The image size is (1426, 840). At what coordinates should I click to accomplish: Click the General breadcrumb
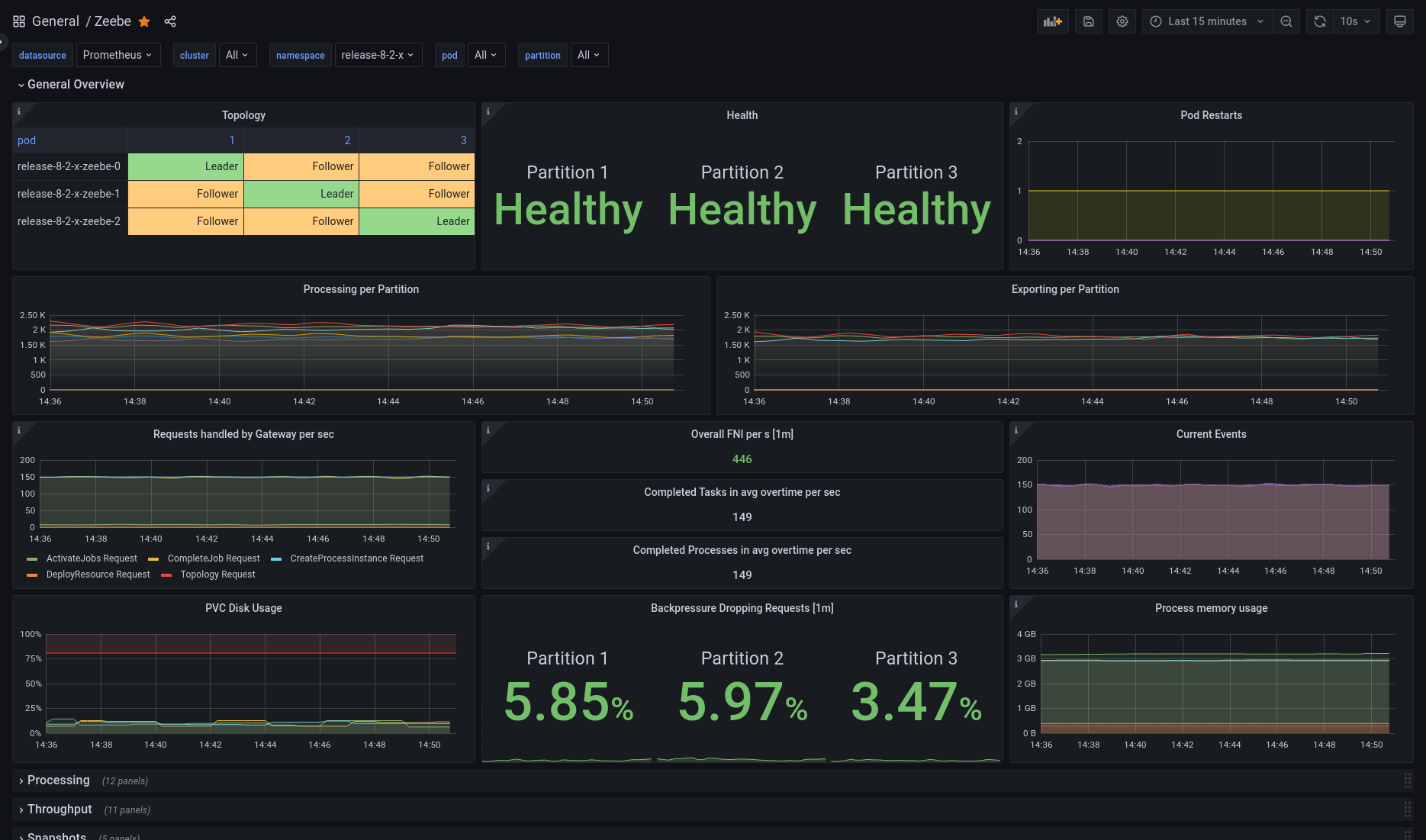(56, 21)
